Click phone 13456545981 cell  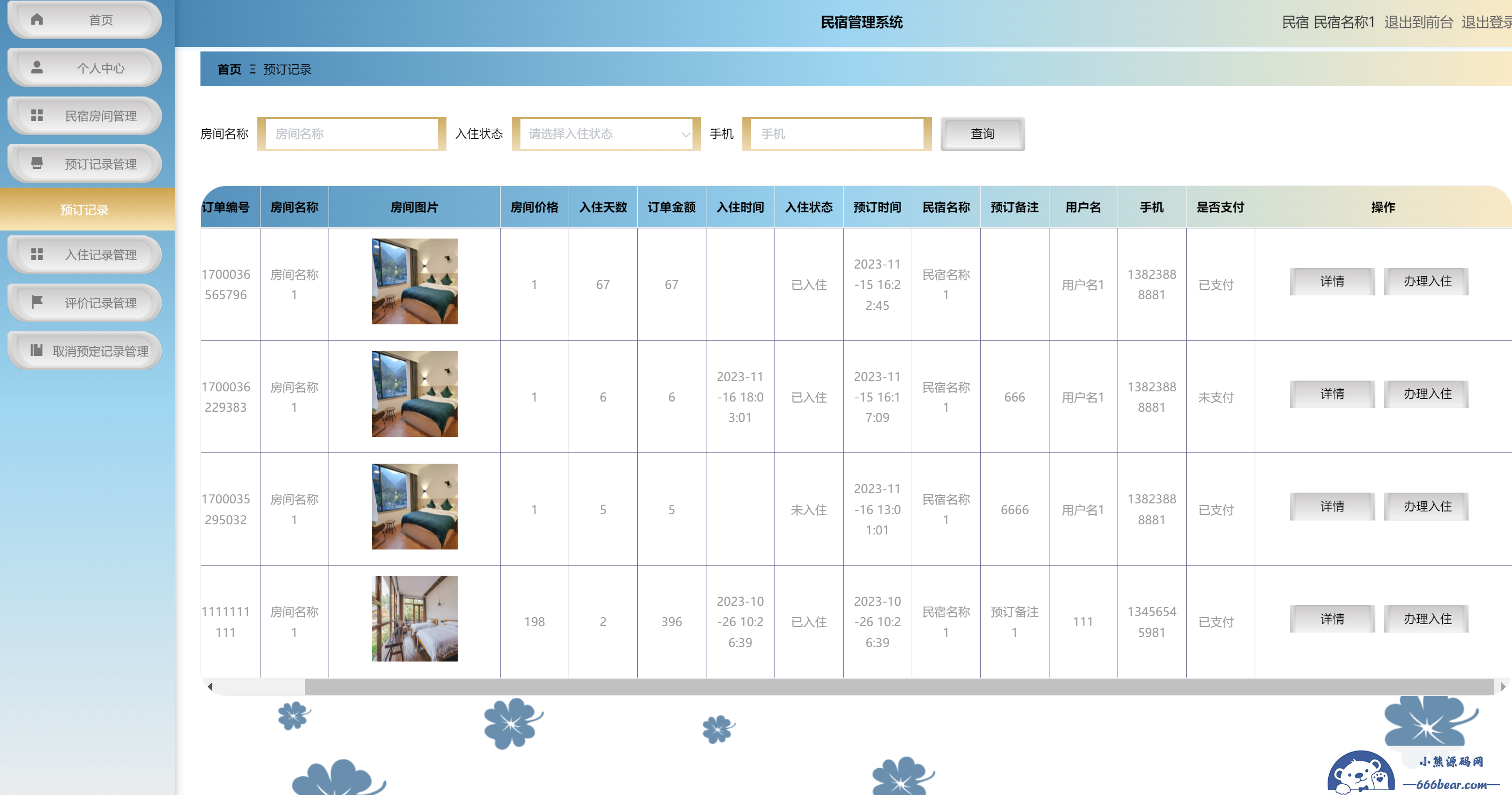pos(1152,622)
